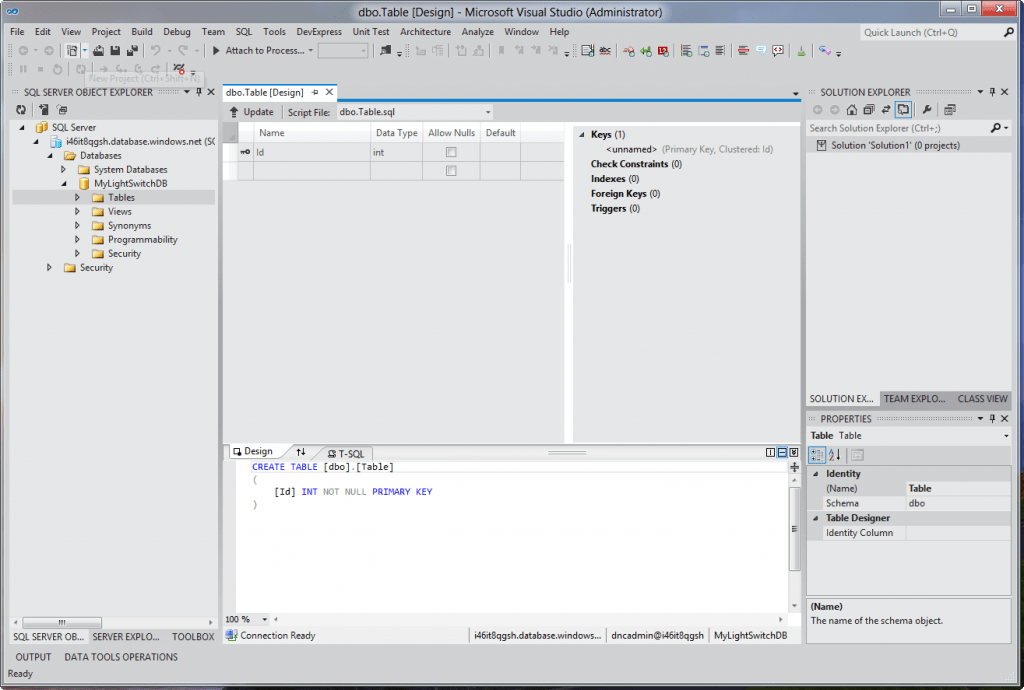Viewport: 1024px width, 690px height.
Task: Expand the Views folder
Action: pos(77,212)
